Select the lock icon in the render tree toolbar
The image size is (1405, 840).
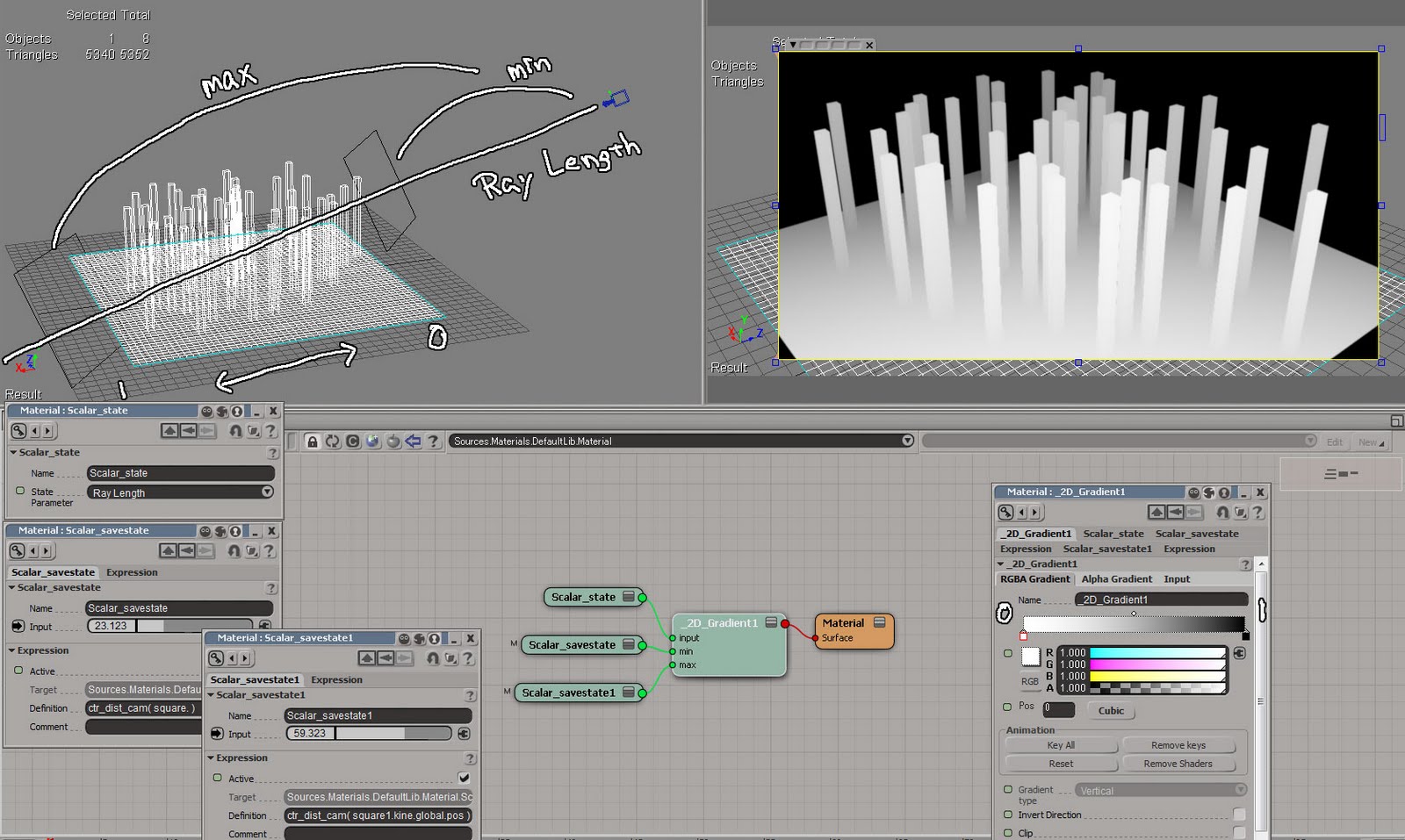[312, 441]
